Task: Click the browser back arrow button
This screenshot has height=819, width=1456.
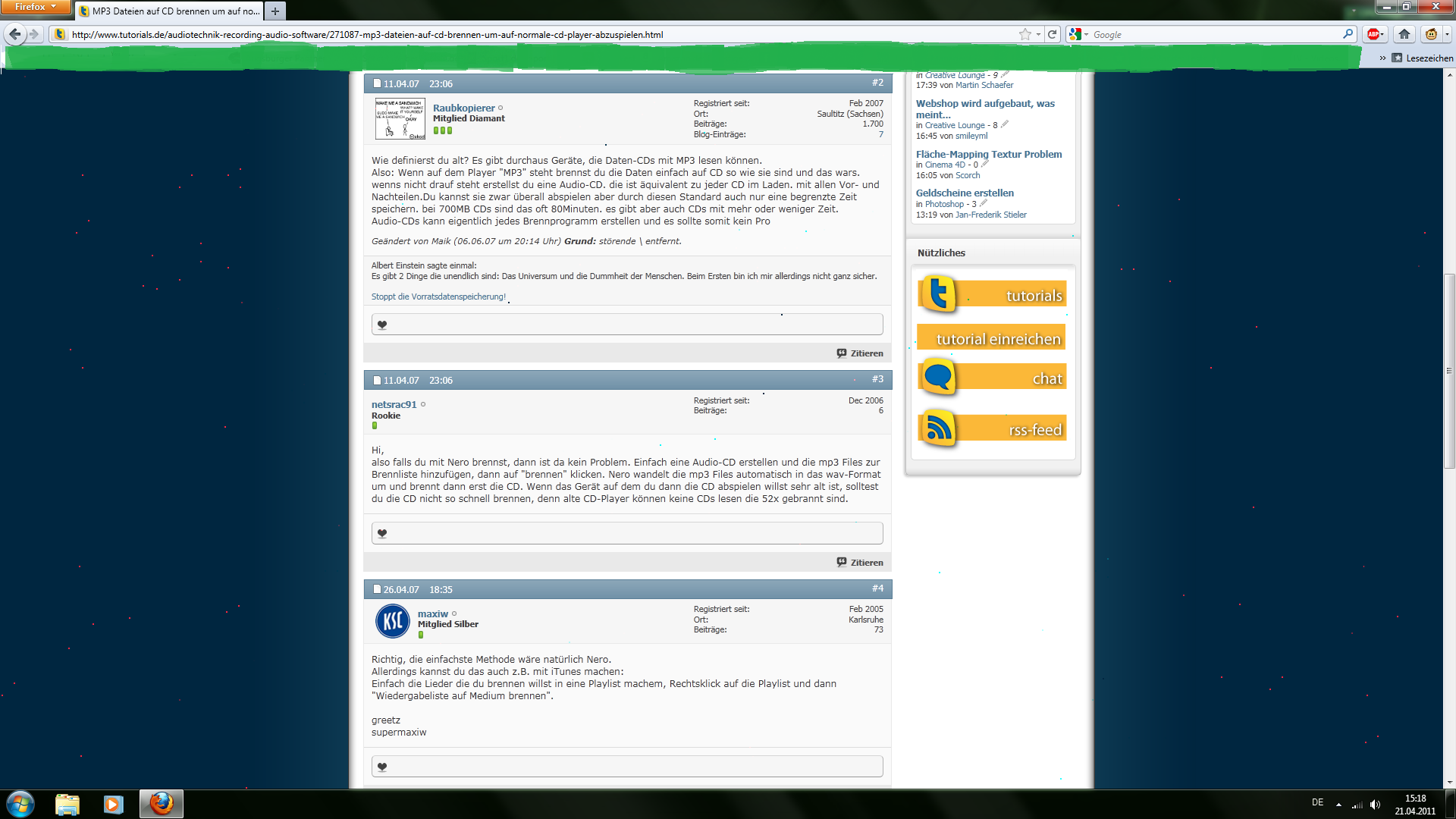Action: coord(14,34)
